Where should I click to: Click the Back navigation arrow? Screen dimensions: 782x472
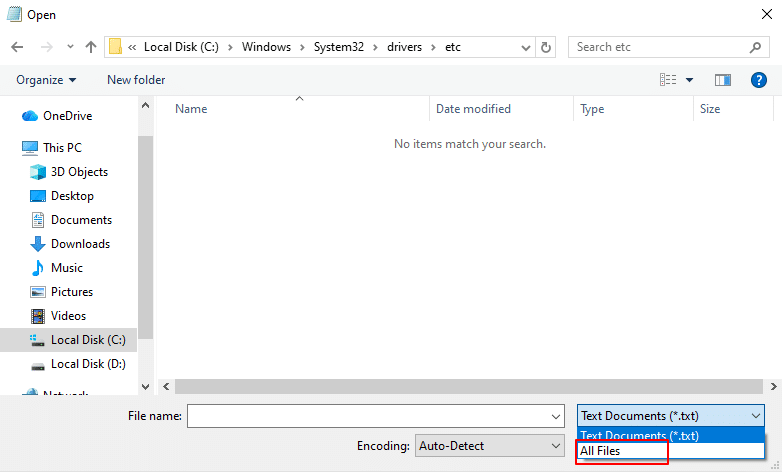pyautogui.click(x=17, y=47)
